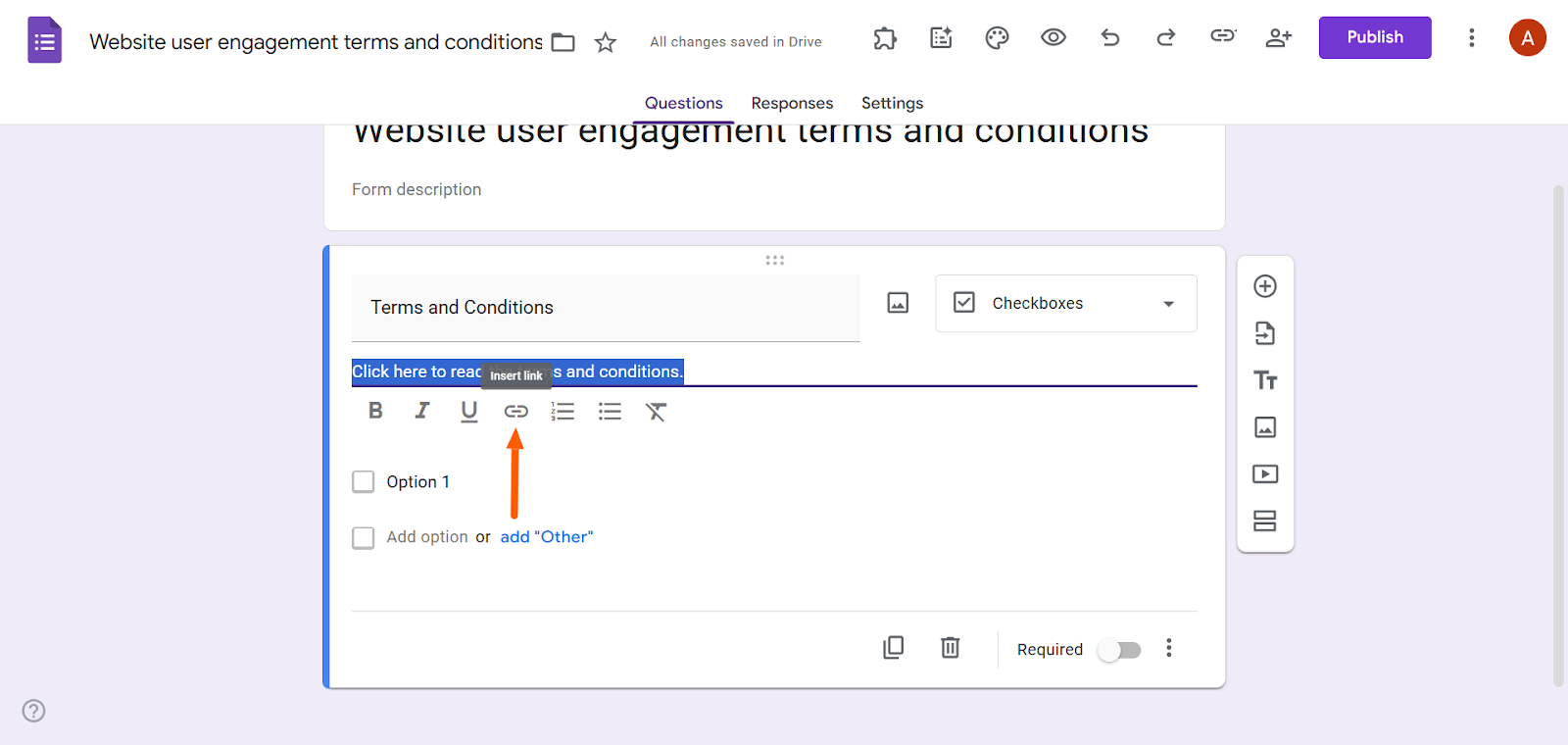This screenshot has height=745, width=1568.
Task: Star this form
Action: pos(606,42)
